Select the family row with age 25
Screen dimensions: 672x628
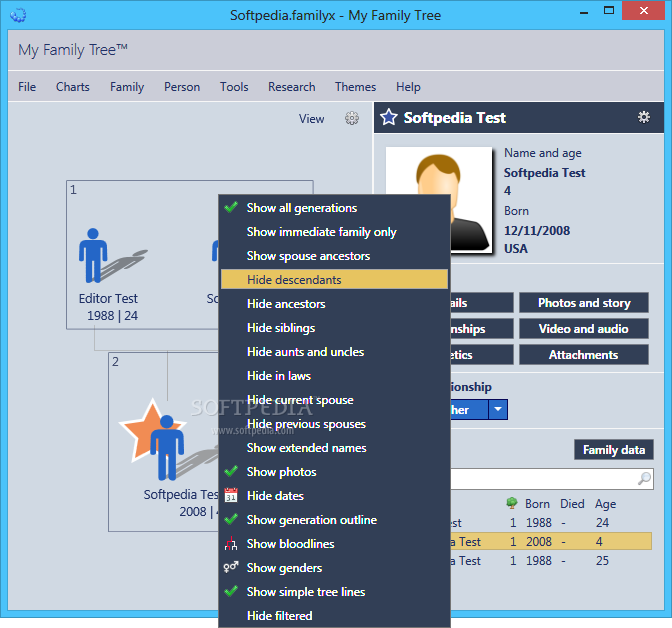pyautogui.click(x=551, y=560)
